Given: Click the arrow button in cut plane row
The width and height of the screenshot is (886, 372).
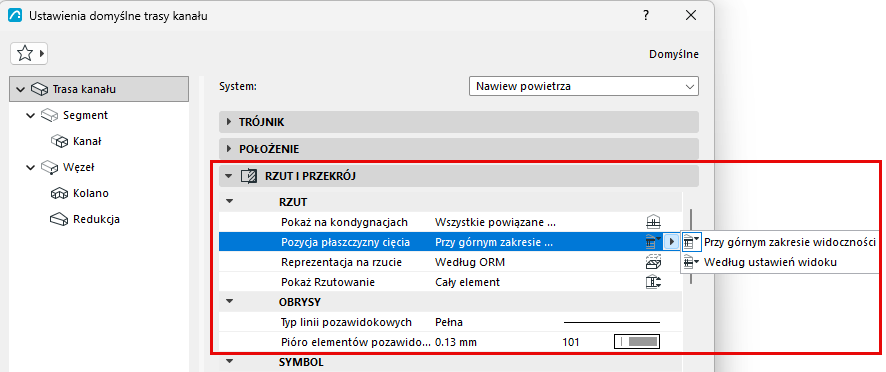Looking at the screenshot, I should (x=671, y=242).
